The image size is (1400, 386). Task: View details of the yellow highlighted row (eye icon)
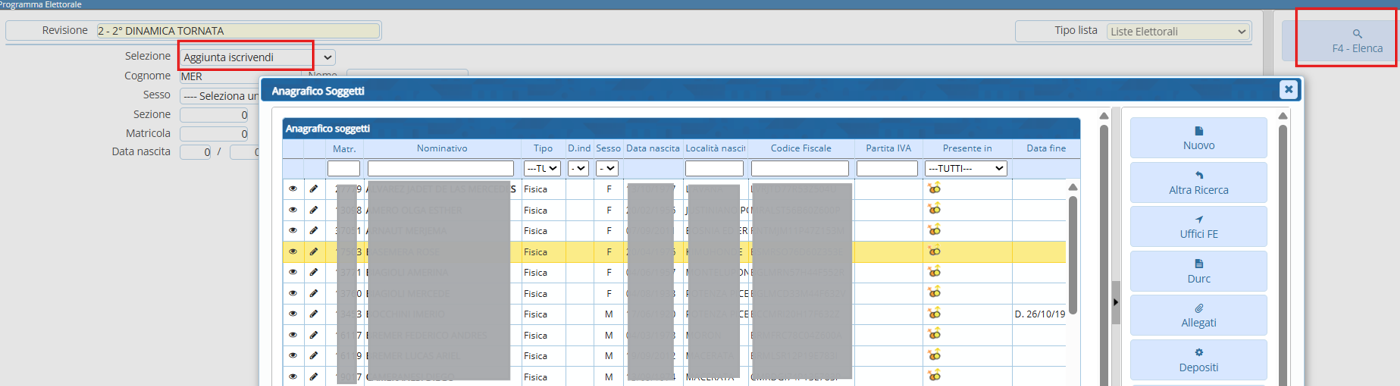pyautogui.click(x=293, y=251)
